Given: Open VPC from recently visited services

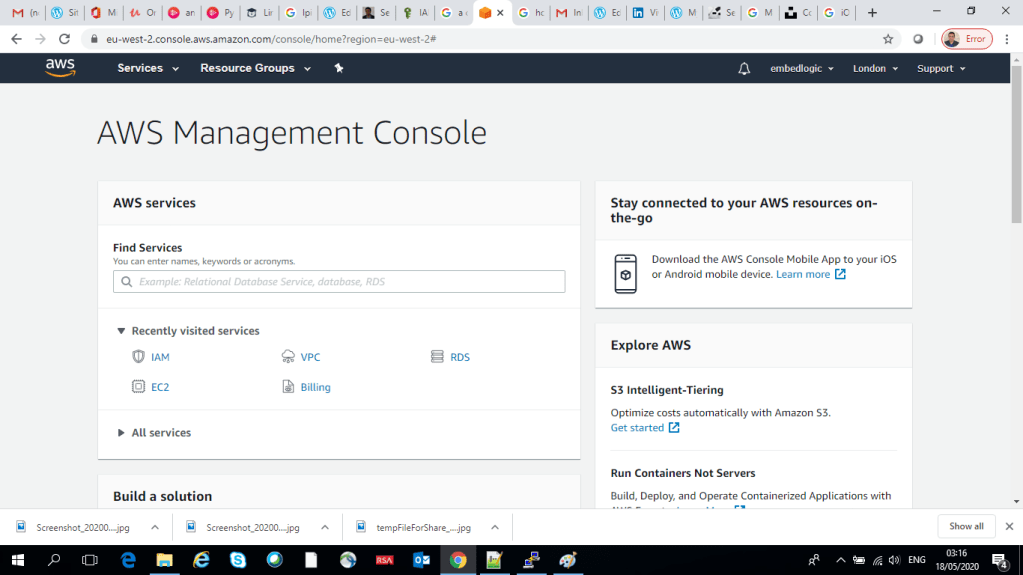Looking at the screenshot, I should 310,357.
